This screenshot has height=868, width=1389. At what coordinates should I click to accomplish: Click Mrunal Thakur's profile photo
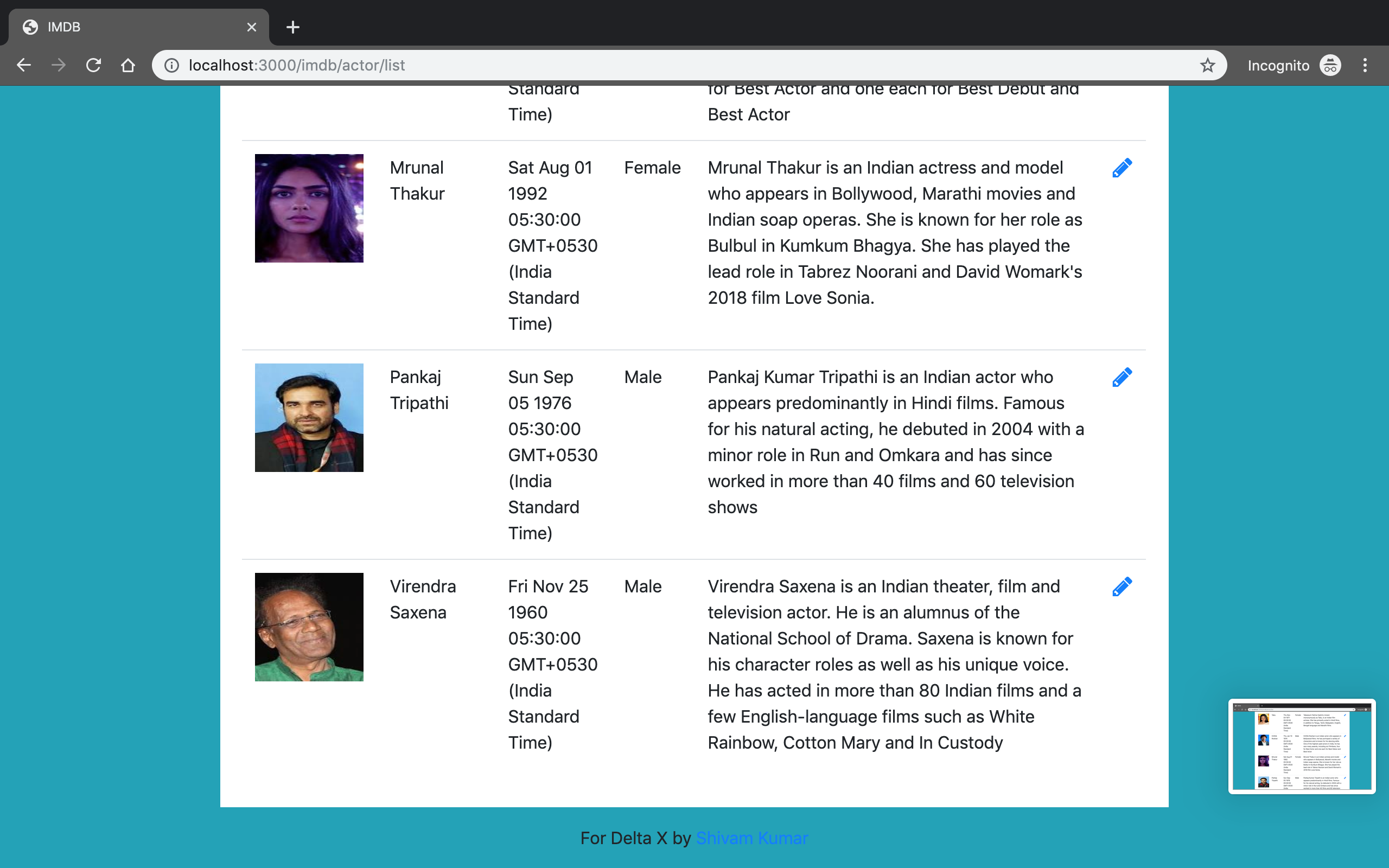point(308,208)
